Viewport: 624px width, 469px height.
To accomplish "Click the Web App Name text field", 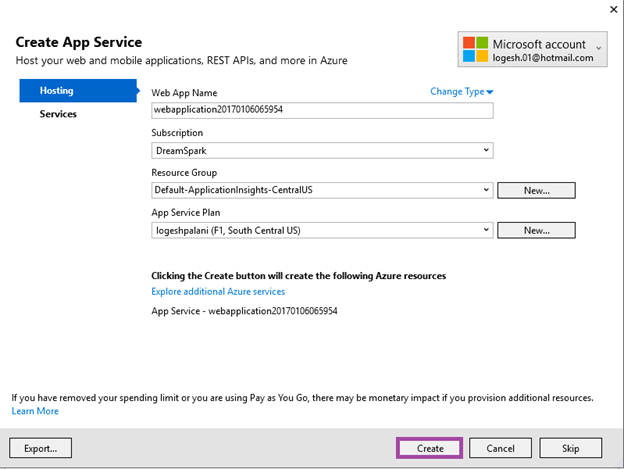I will point(322,110).
